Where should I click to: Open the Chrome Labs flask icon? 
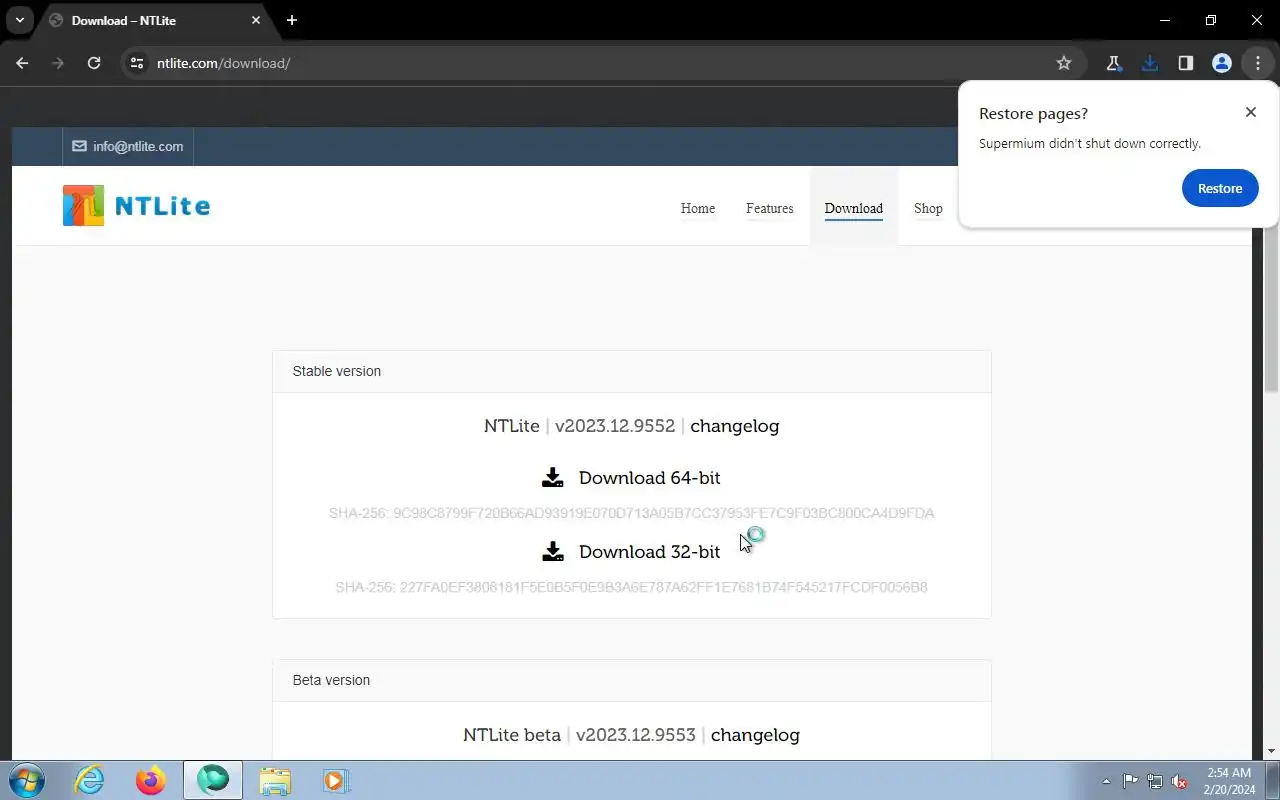(1113, 63)
